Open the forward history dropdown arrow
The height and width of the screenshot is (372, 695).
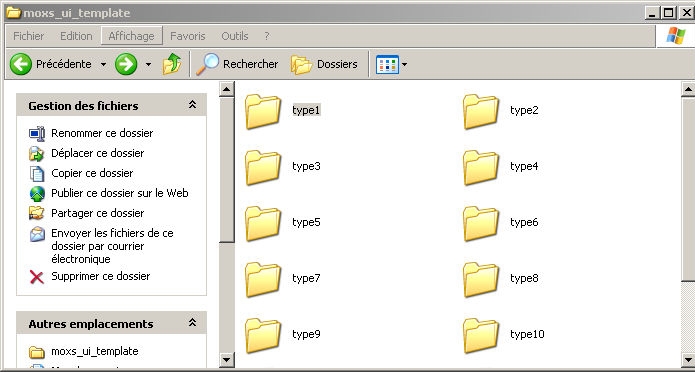pyautogui.click(x=148, y=65)
